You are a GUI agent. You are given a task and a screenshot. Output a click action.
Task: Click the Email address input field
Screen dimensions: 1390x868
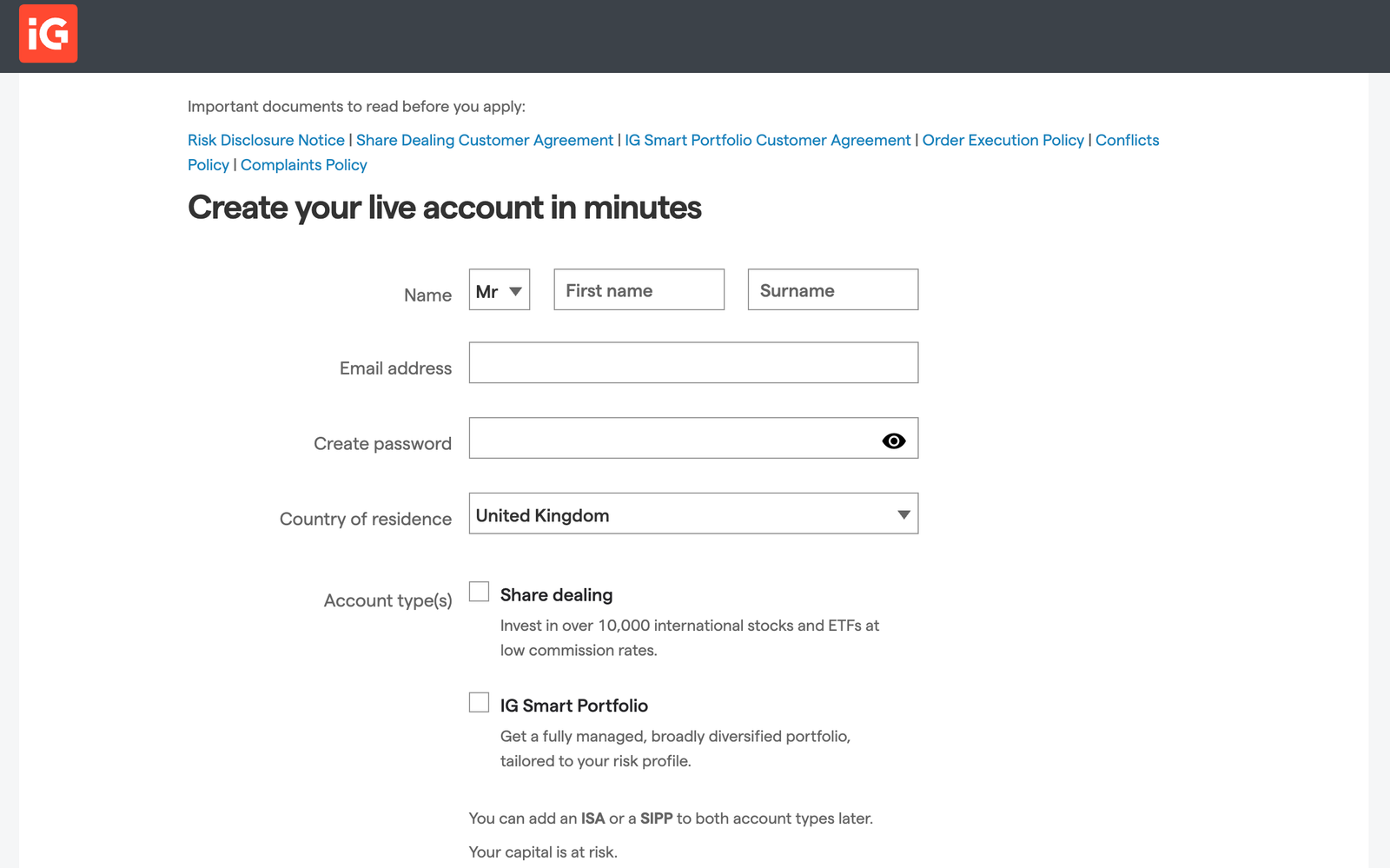click(693, 362)
